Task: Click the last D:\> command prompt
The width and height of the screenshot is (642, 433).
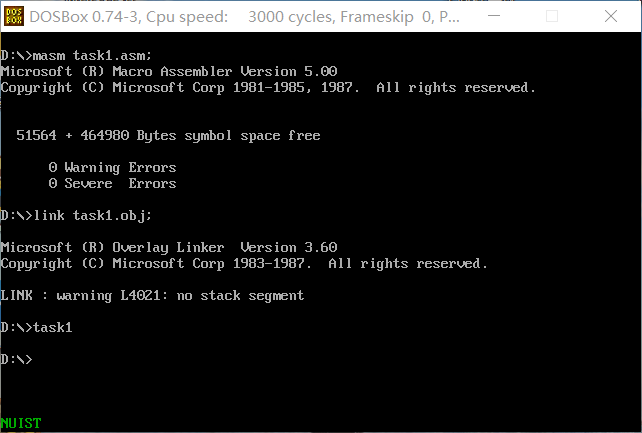Action: click(x=16, y=359)
